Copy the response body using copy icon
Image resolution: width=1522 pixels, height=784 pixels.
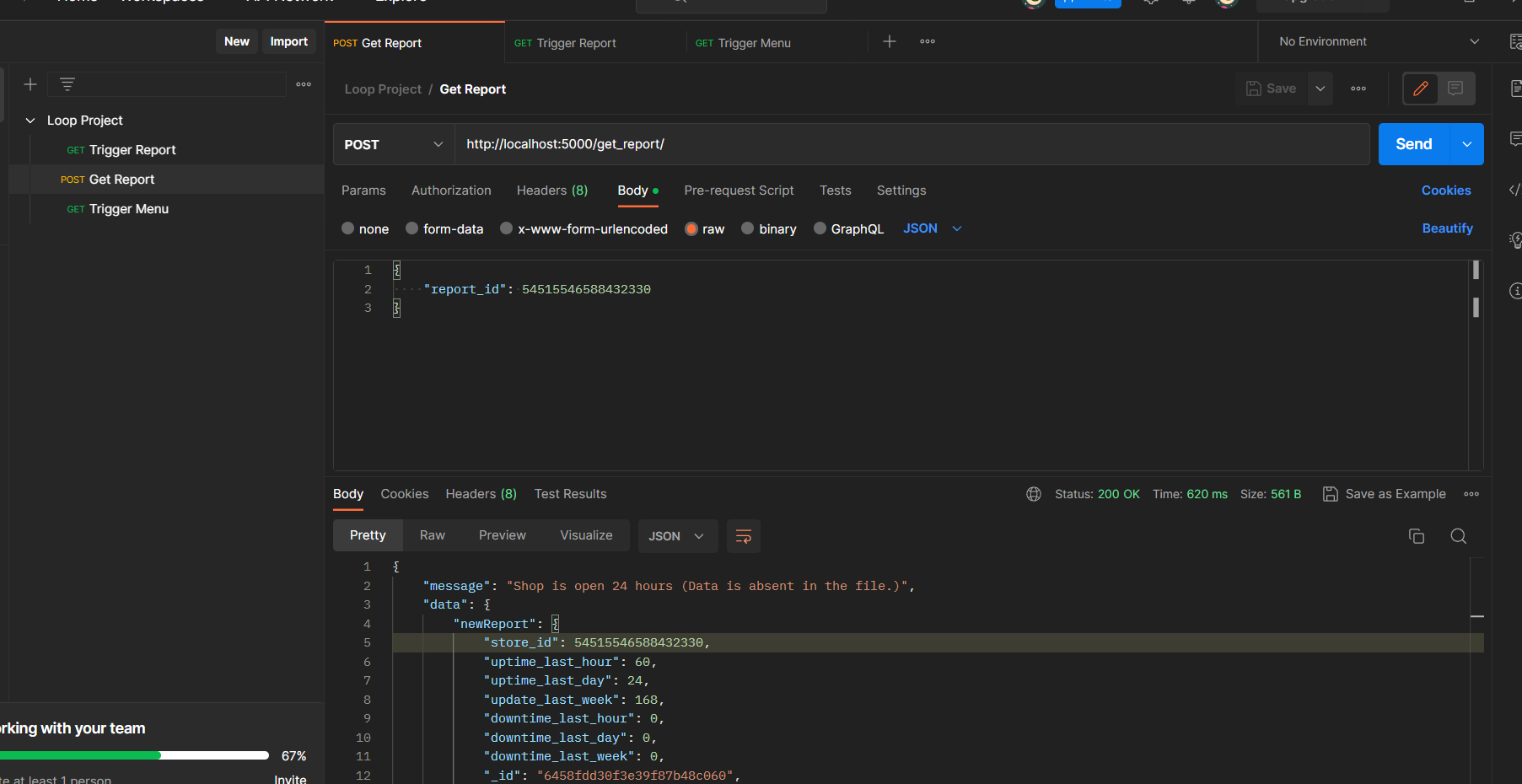(1416, 536)
